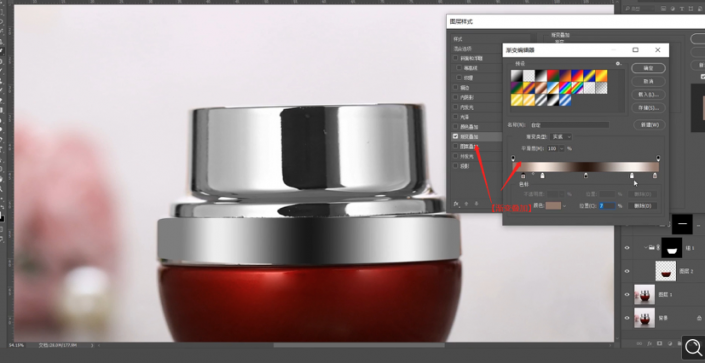Click the lock icon on the background layer

tap(699, 318)
